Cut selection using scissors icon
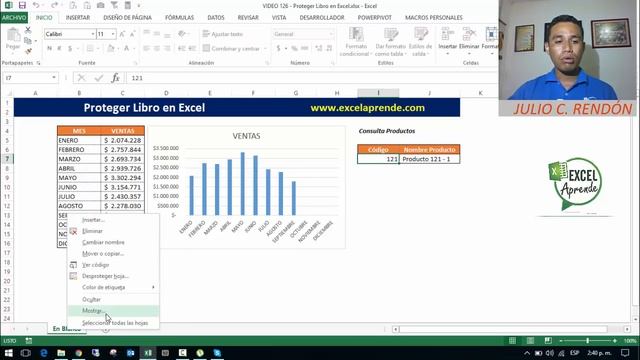 point(28,30)
